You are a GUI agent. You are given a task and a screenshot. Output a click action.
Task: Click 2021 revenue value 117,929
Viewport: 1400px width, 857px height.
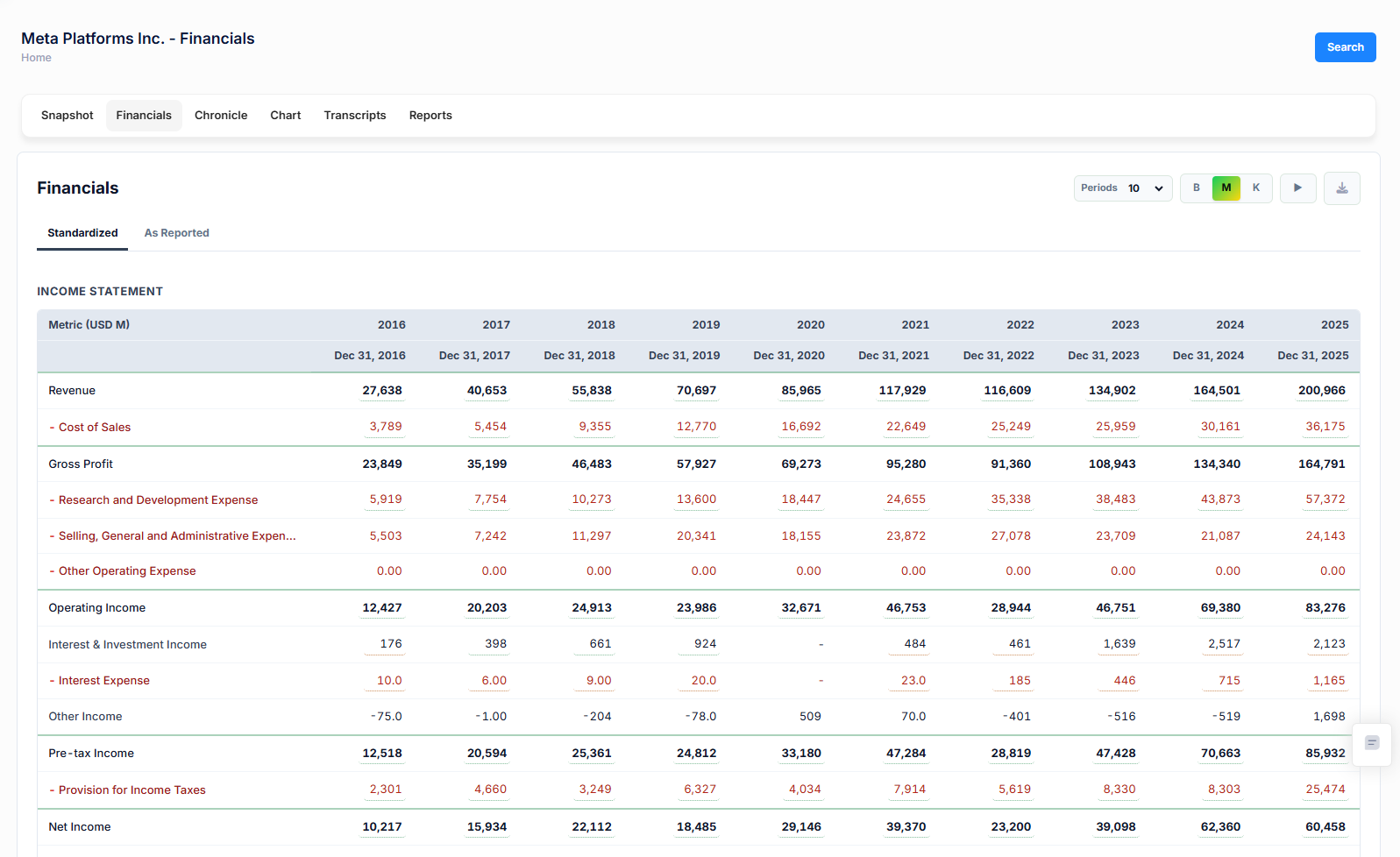click(x=902, y=391)
